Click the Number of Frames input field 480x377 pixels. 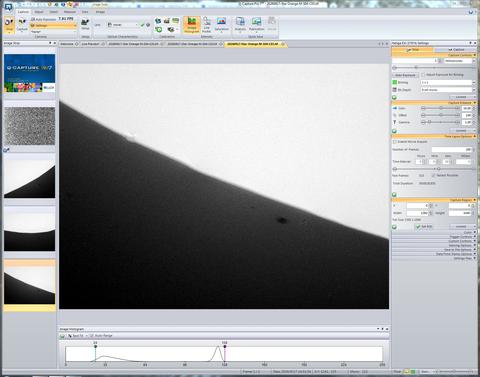tap(452, 150)
